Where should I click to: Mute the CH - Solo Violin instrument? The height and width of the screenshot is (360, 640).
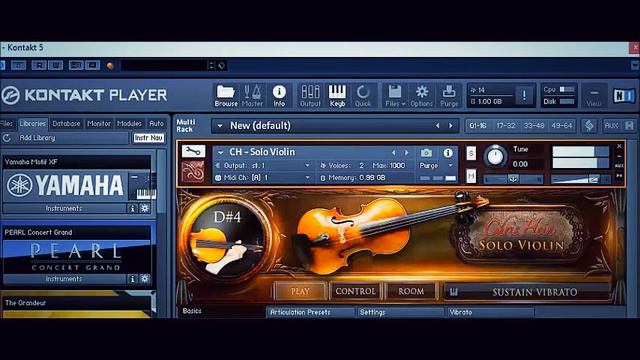[x=471, y=176]
